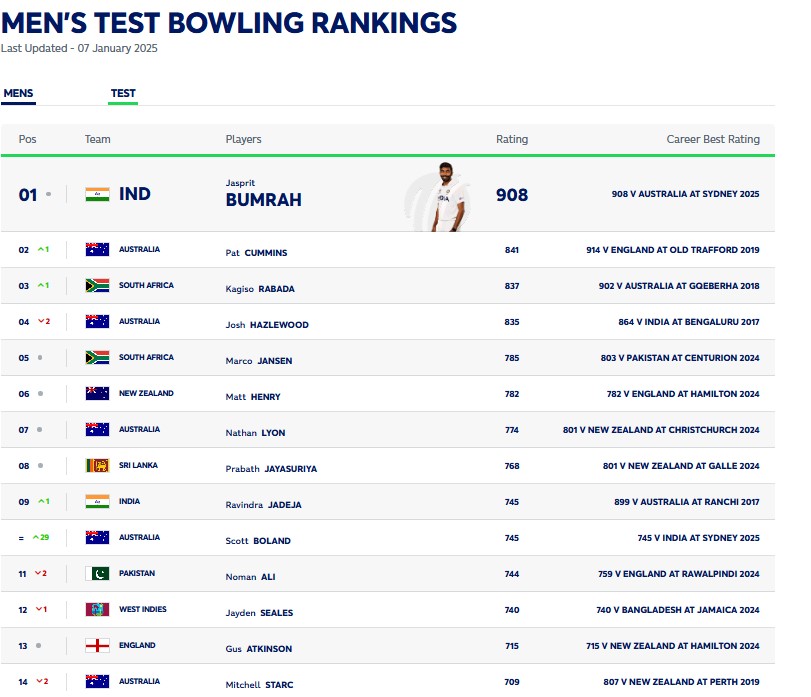Click England flag in Gus Atkinson row
Screen dimensions: 811x697
[97, 646]
